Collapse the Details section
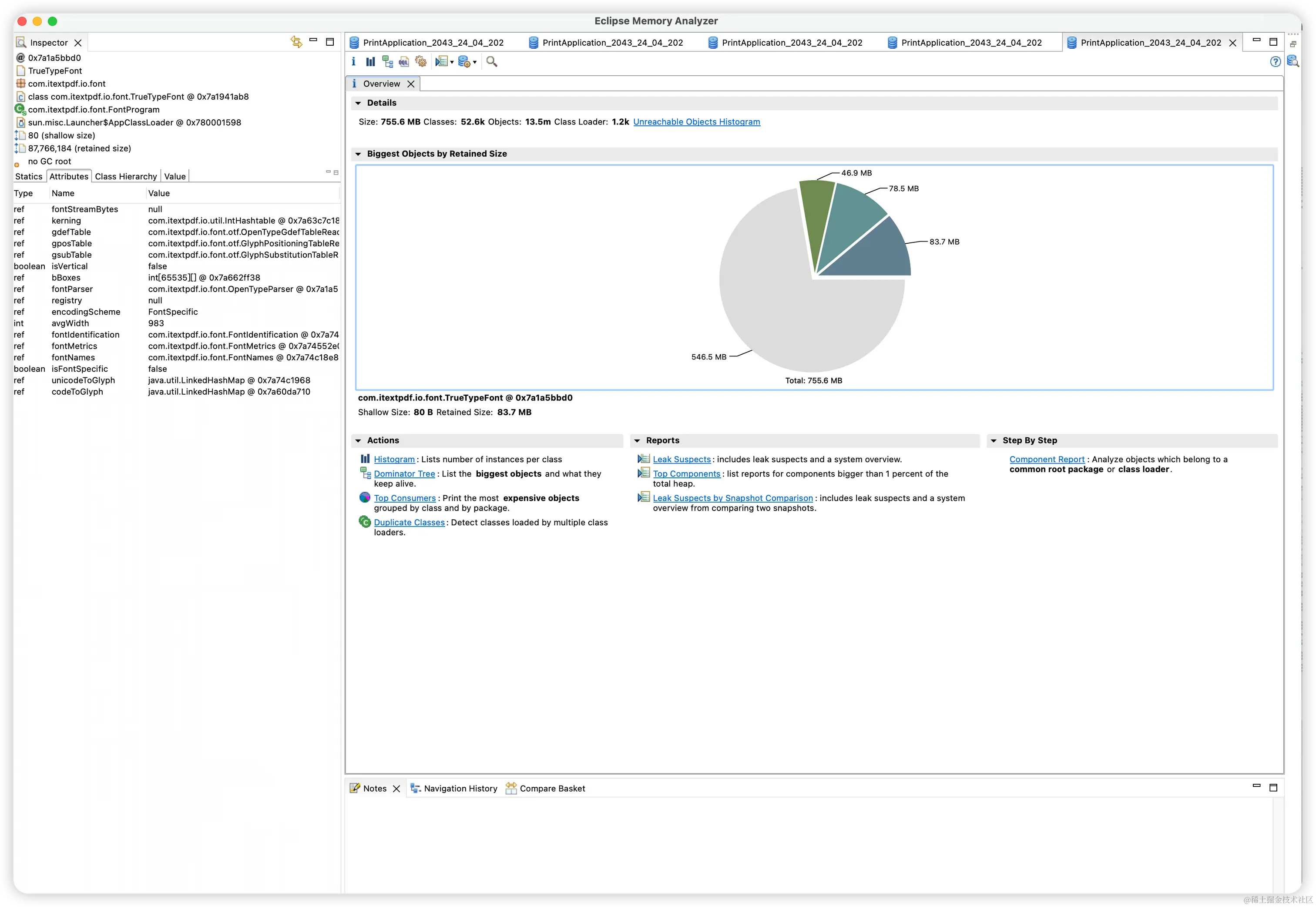1316x907 pixels. (x=358, y=103)
